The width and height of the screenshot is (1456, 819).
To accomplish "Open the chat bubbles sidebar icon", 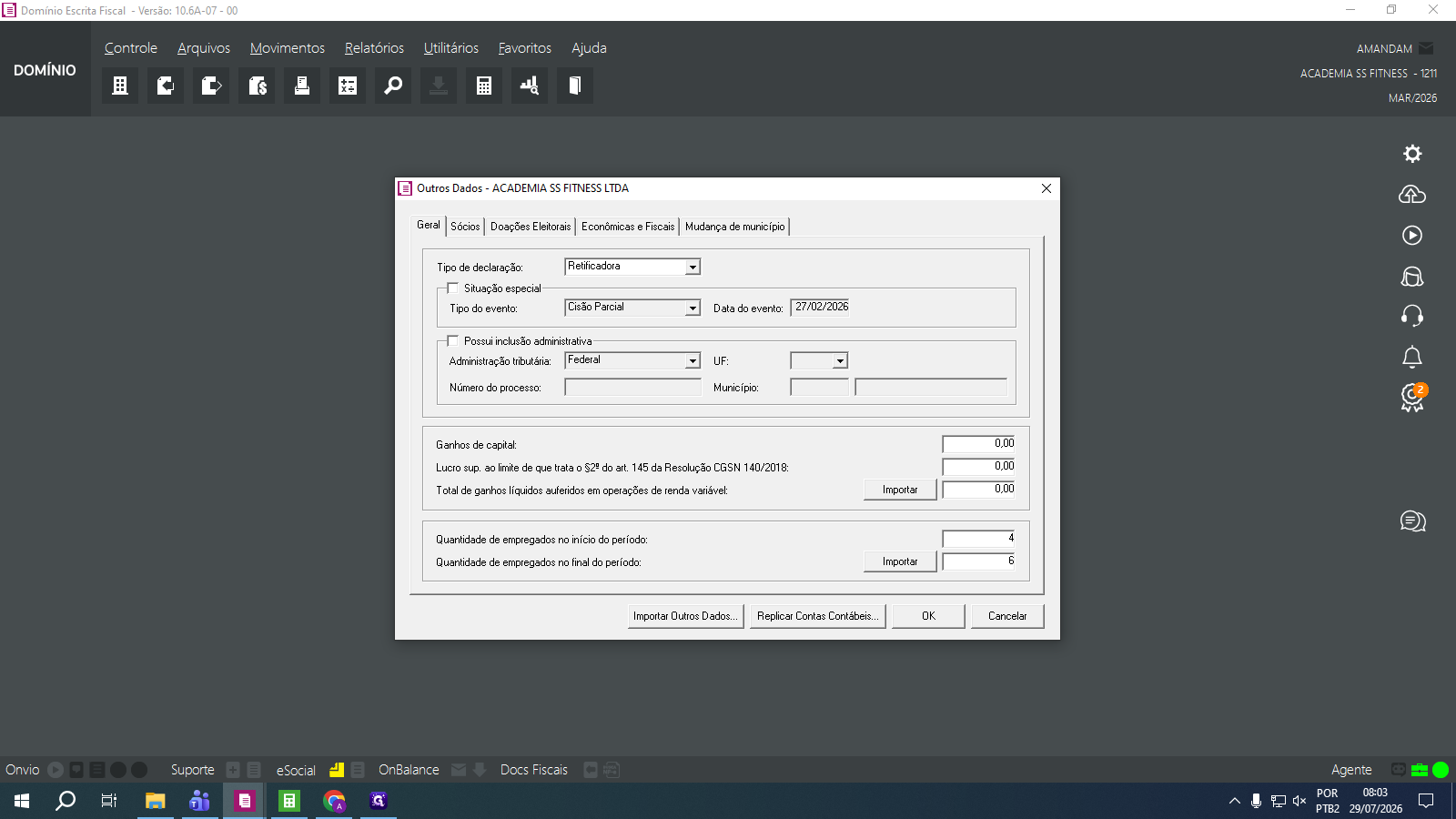I will 1413,521.
